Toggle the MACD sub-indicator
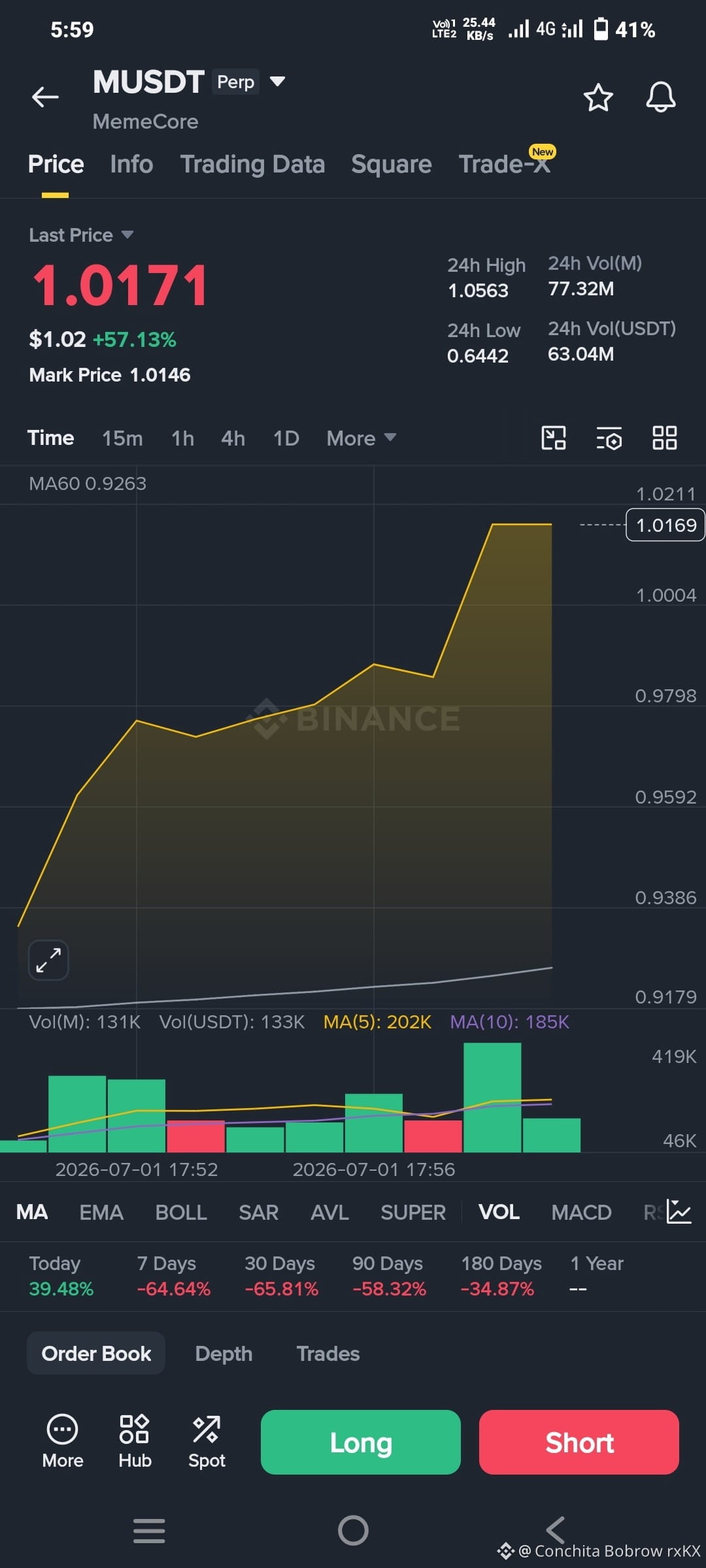706x1568 pixels. point(581,1212)
